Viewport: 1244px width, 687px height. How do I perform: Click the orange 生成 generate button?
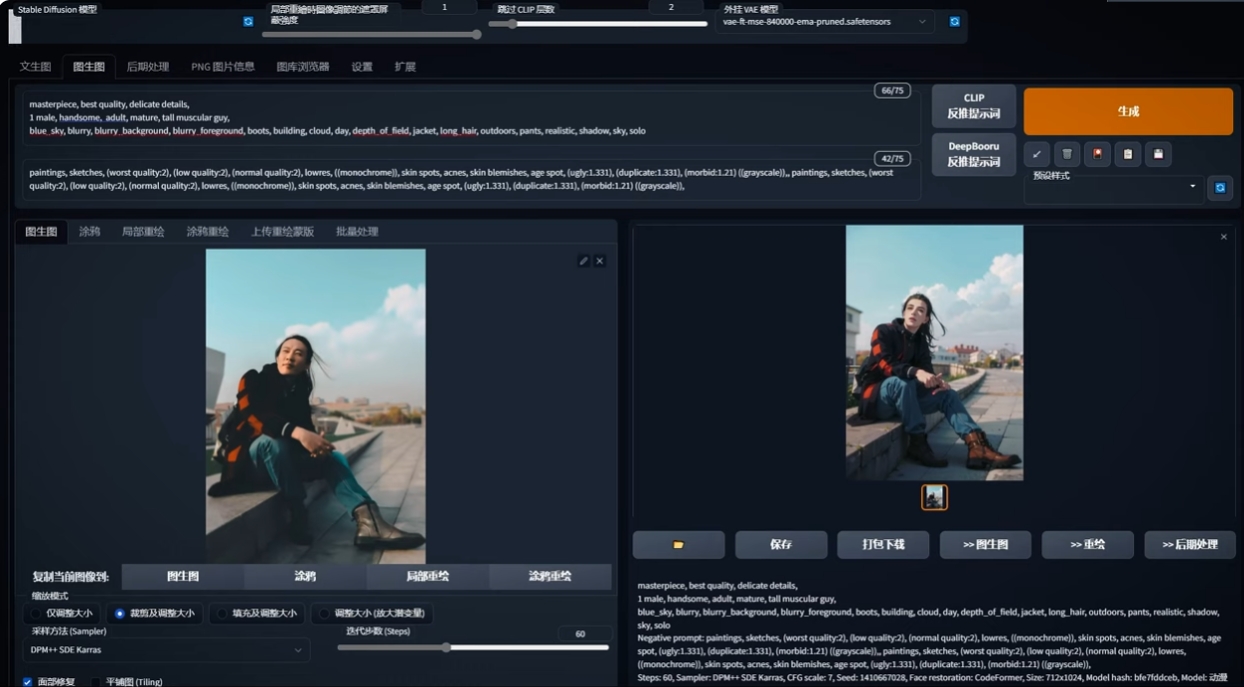tap(1128, 111)
